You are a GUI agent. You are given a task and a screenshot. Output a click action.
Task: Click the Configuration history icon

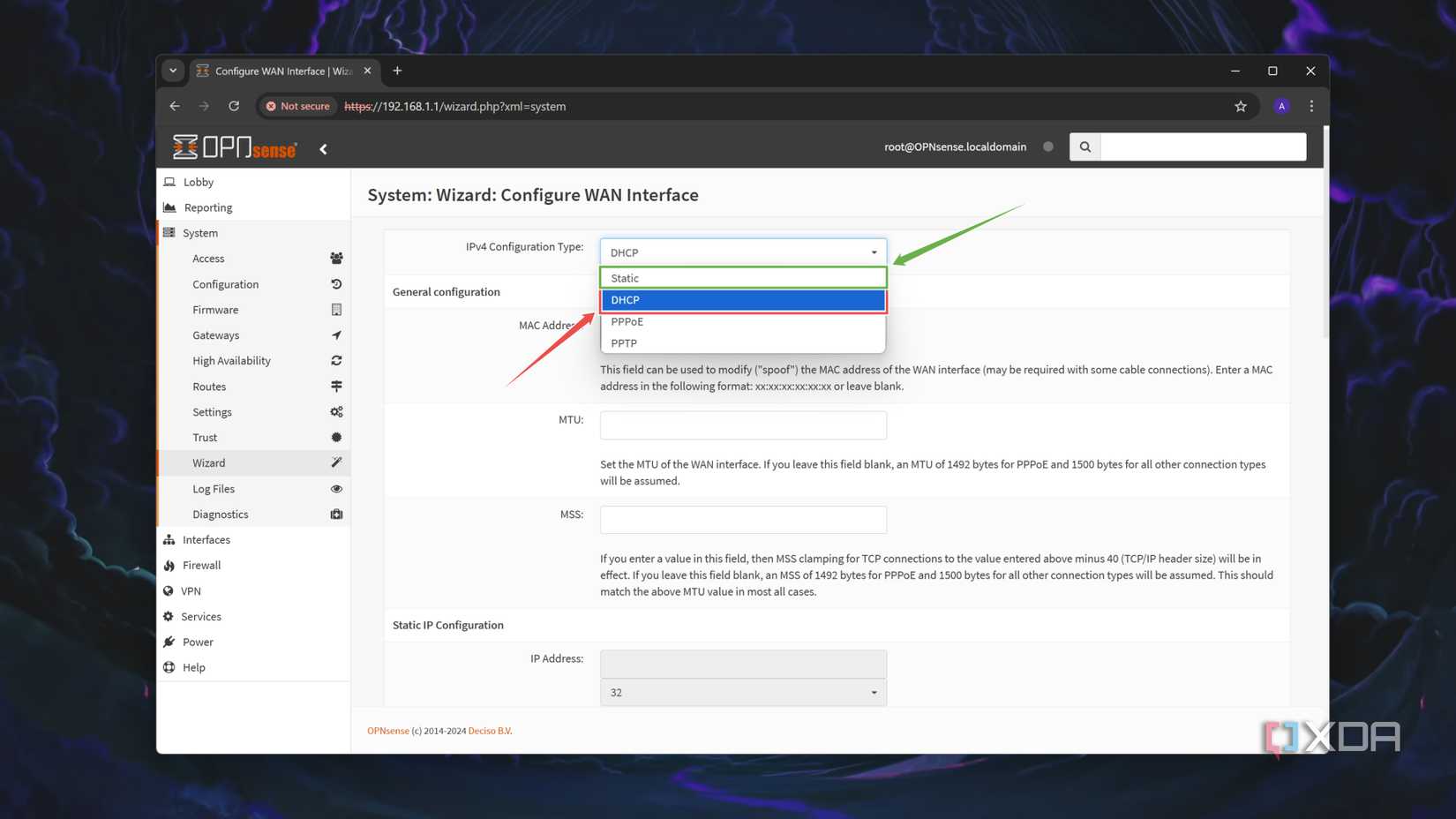pyautogui.click(x=336, y=283)
